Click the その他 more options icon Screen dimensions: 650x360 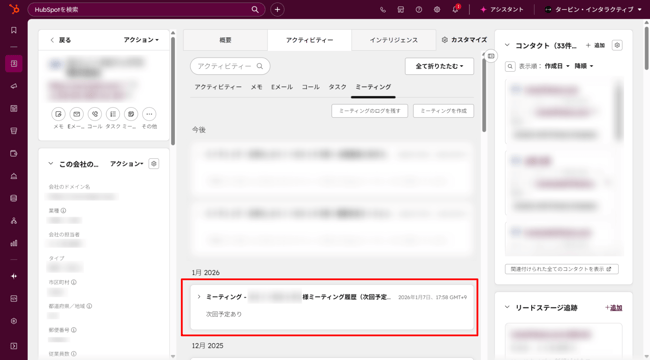point(149,114)
